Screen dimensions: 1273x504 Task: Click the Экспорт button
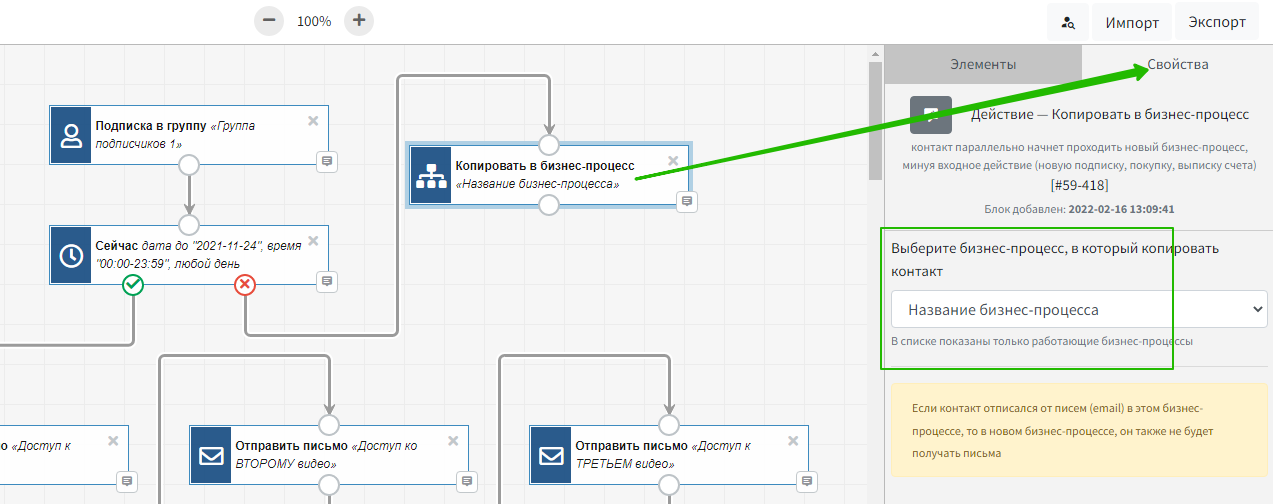point(1217,22)
